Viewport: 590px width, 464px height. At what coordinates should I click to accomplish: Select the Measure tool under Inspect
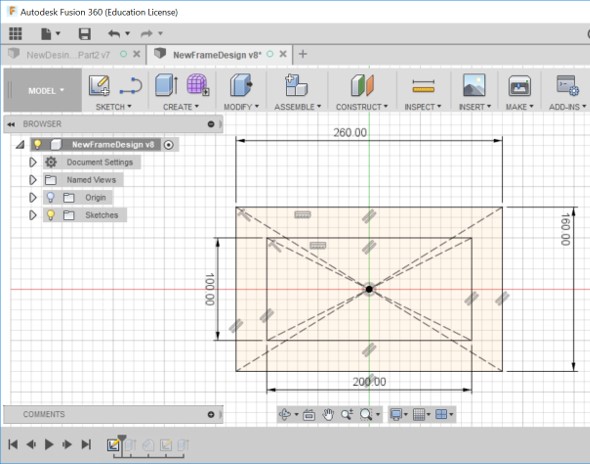[x=423, y=86]
